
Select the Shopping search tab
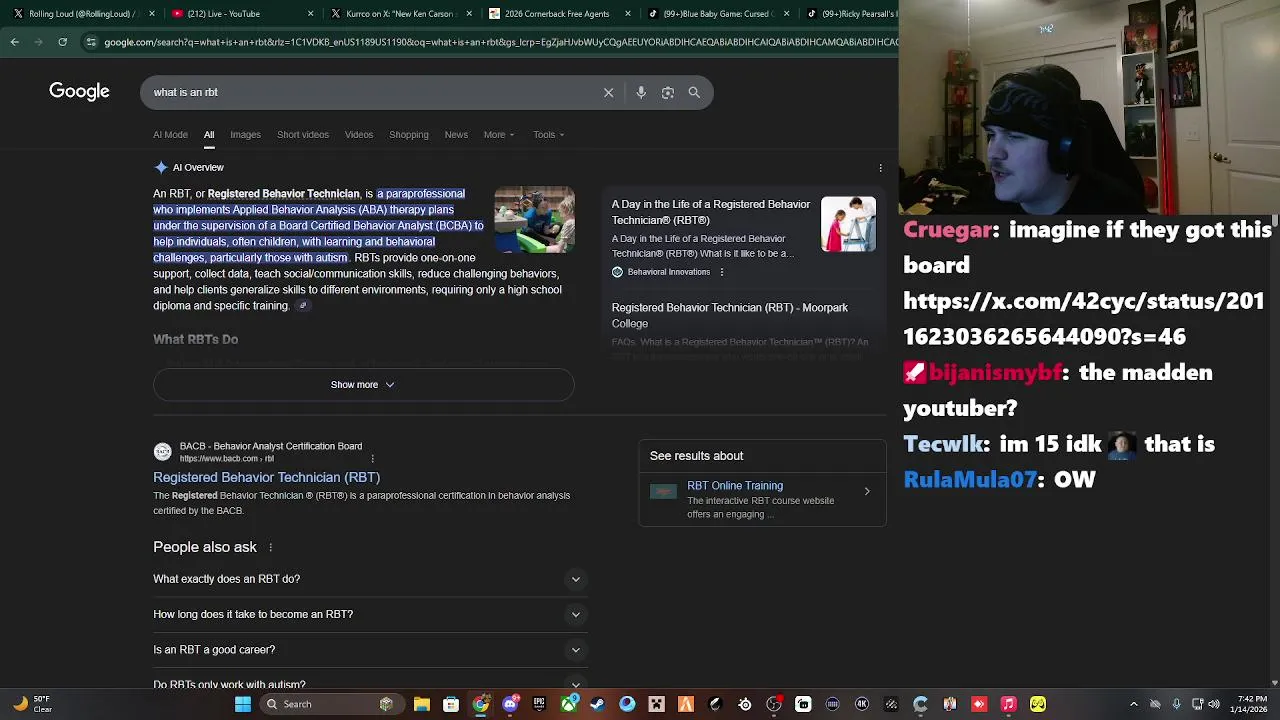pos(409,134)
